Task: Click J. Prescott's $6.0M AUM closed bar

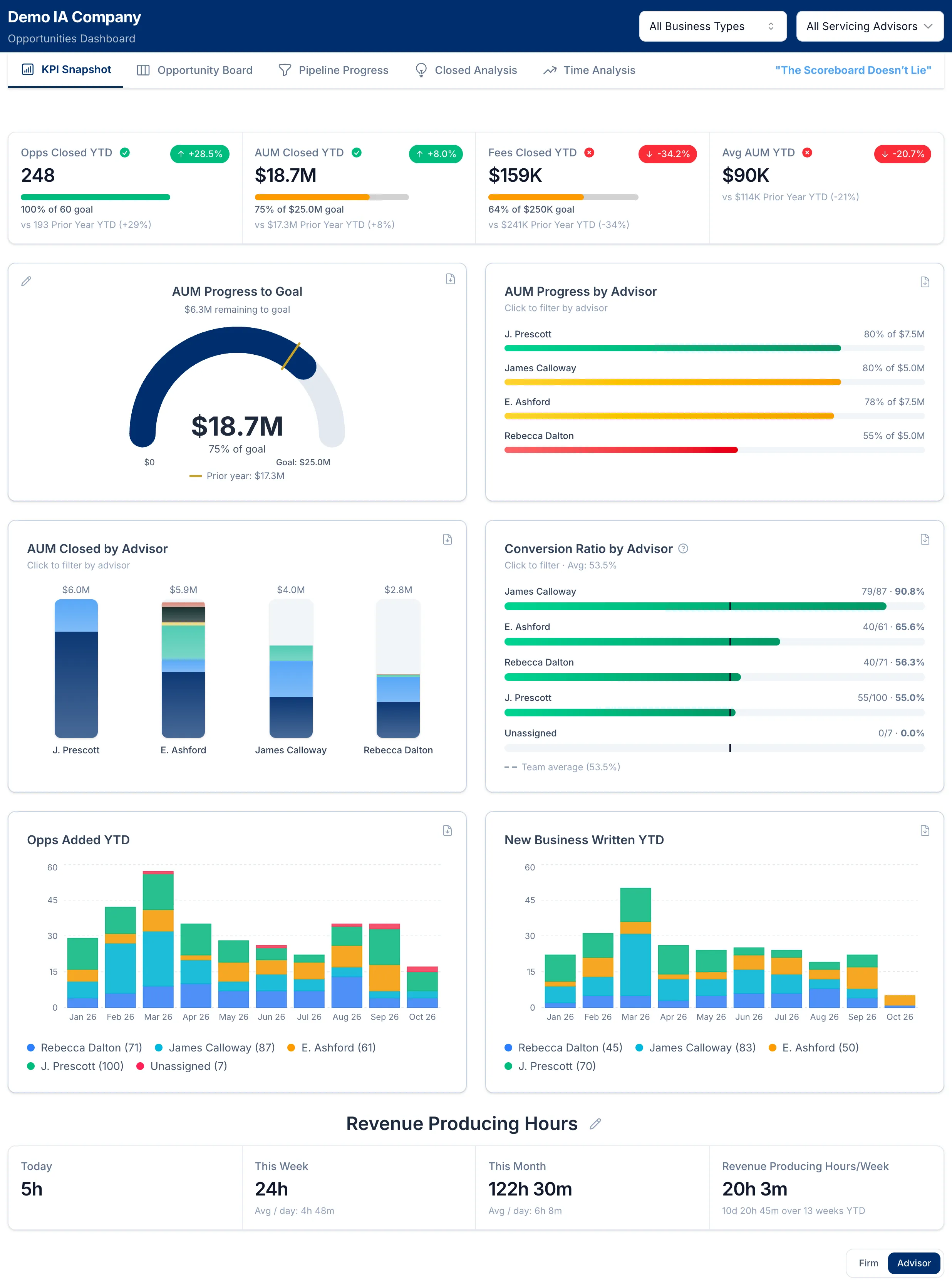Action: click(76, 669)
